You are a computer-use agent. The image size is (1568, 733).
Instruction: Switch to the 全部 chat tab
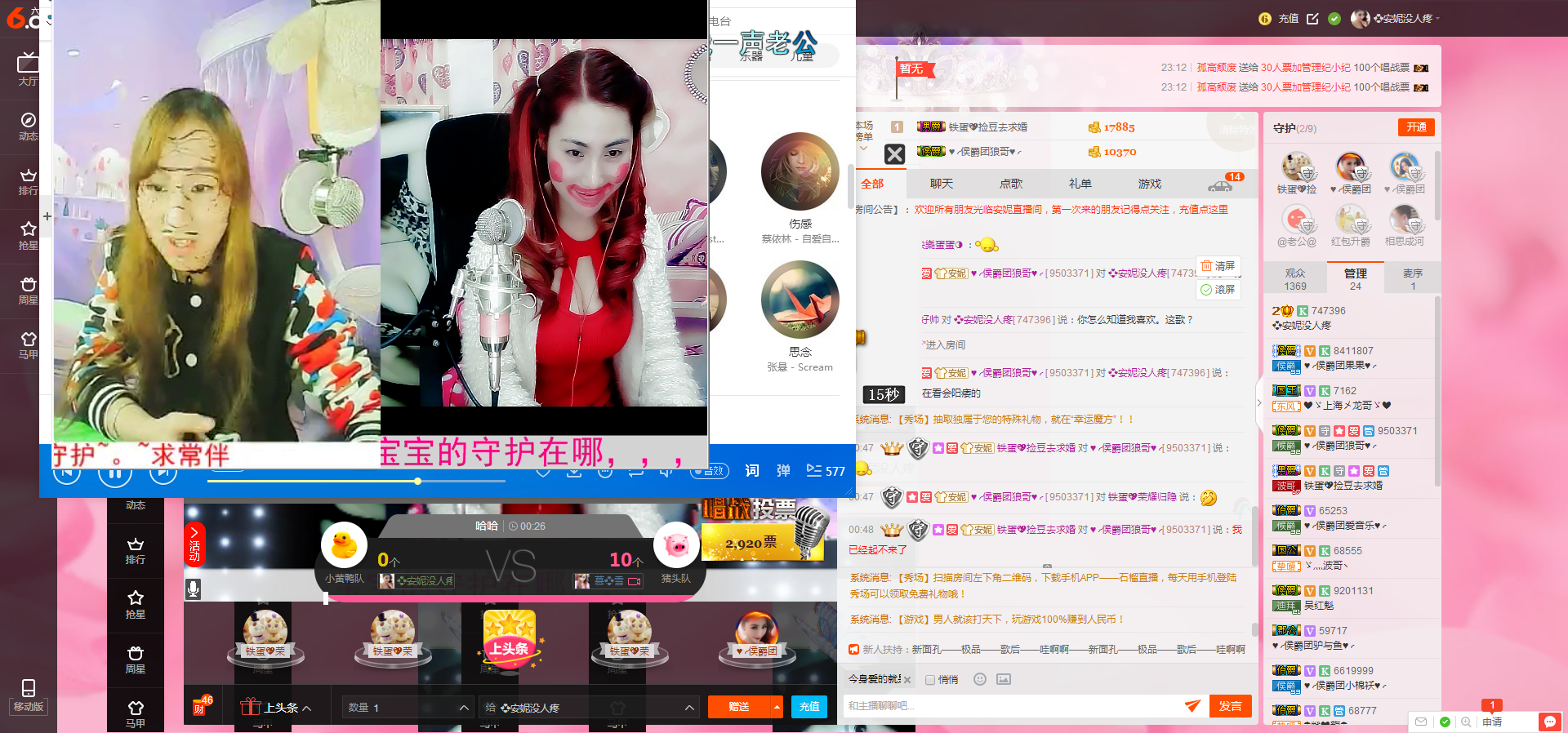[x=872, y=184]
